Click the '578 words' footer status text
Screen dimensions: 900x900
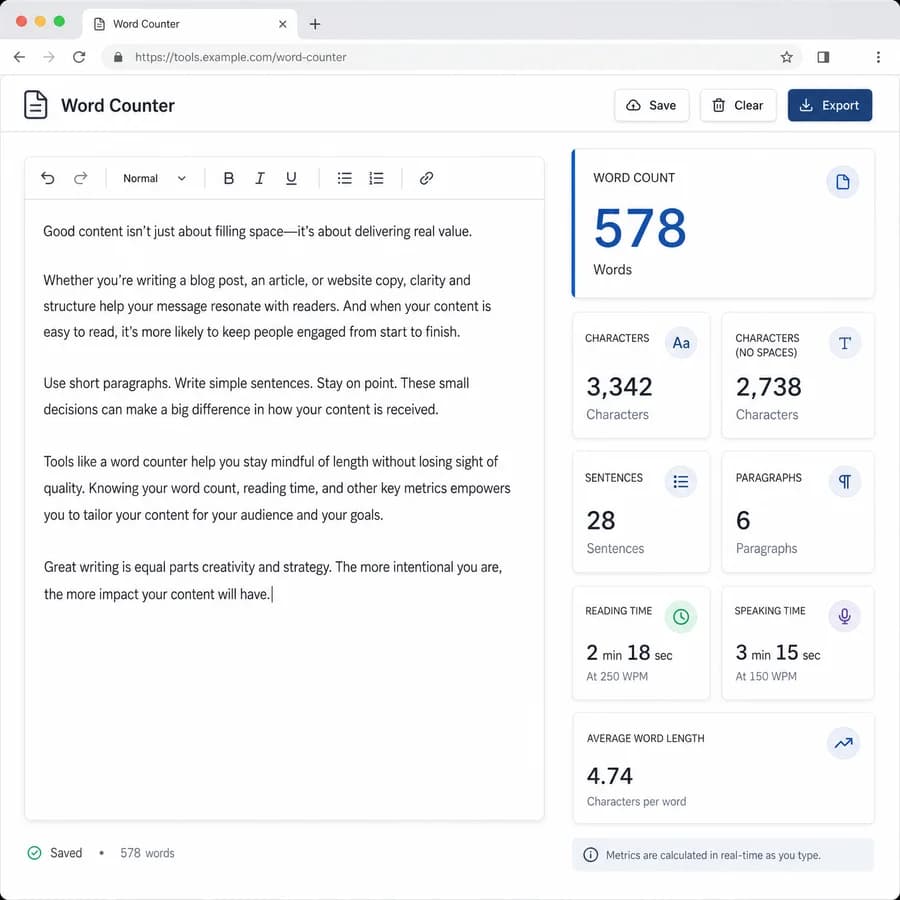point(147,853)
